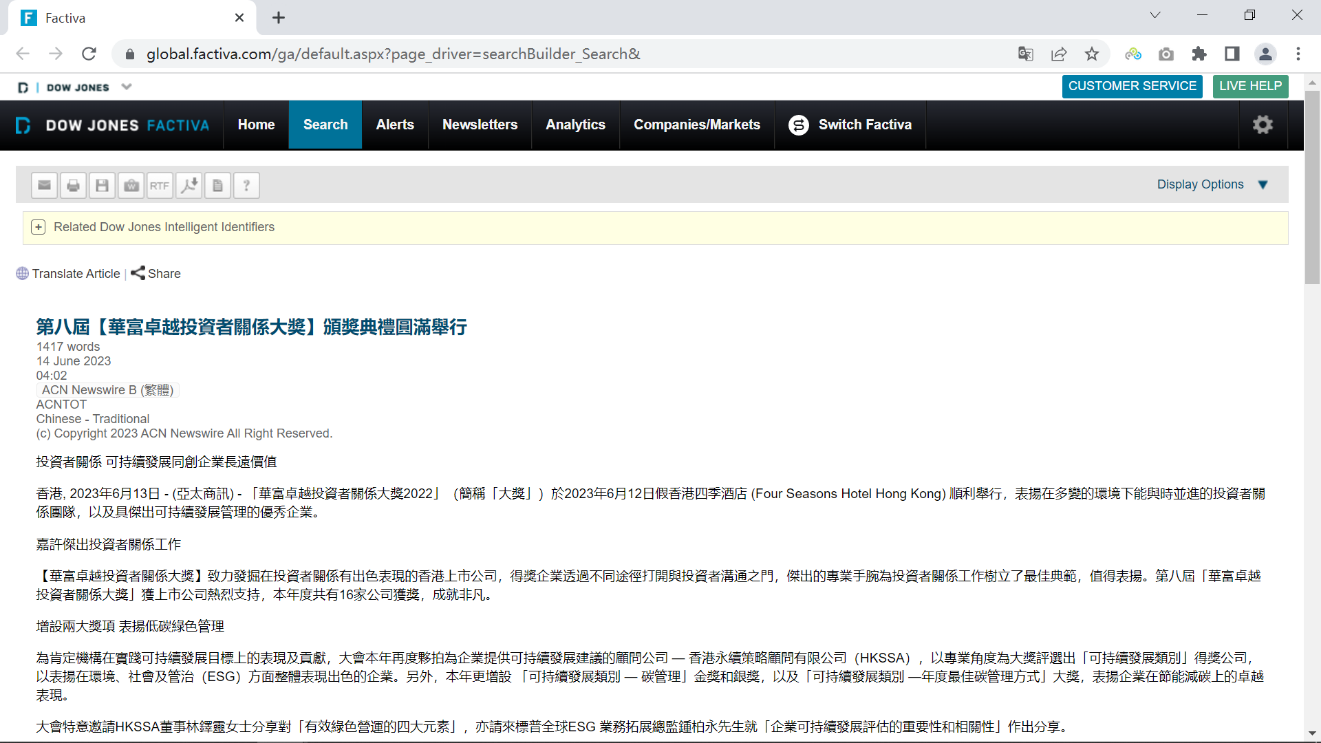Click the Switch Factiva S logo icon
Screen dimensions: 1321x743
click(x=798, y=125)
